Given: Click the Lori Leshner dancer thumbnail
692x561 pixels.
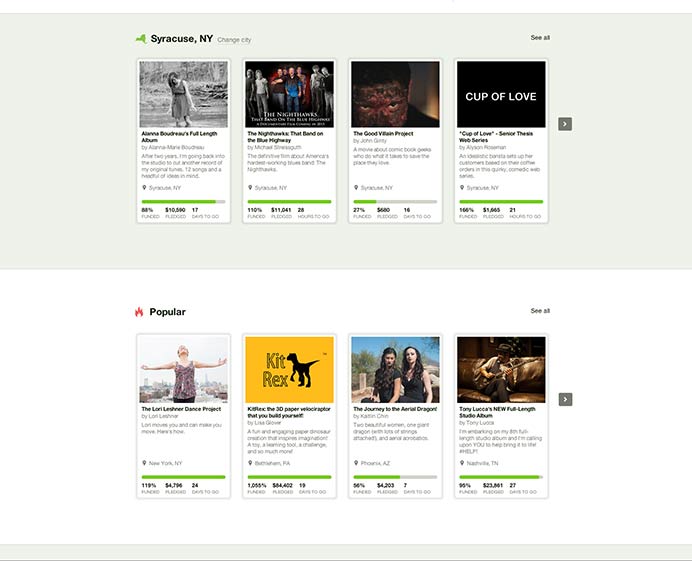Looking at the screenshot, I should 184,370.
